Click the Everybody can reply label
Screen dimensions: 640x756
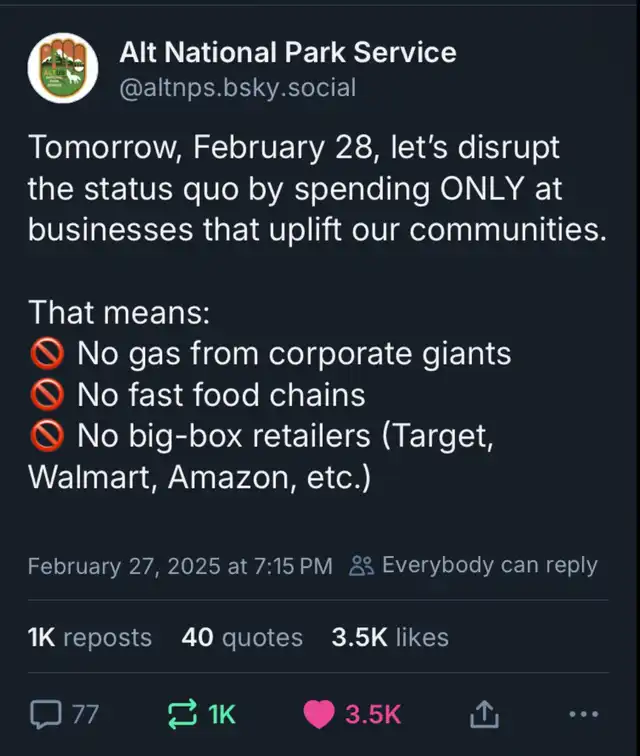(490, 565)
